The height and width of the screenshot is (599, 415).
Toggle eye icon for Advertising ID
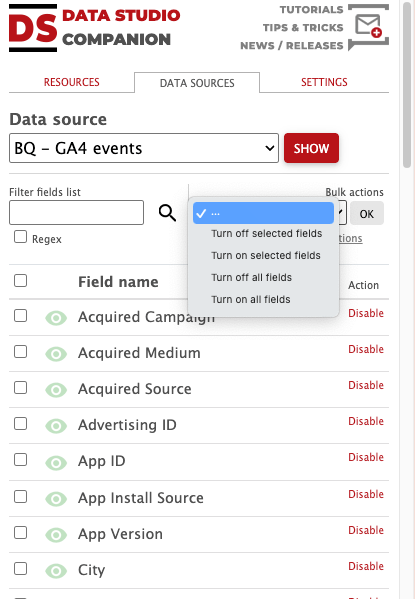56,426
